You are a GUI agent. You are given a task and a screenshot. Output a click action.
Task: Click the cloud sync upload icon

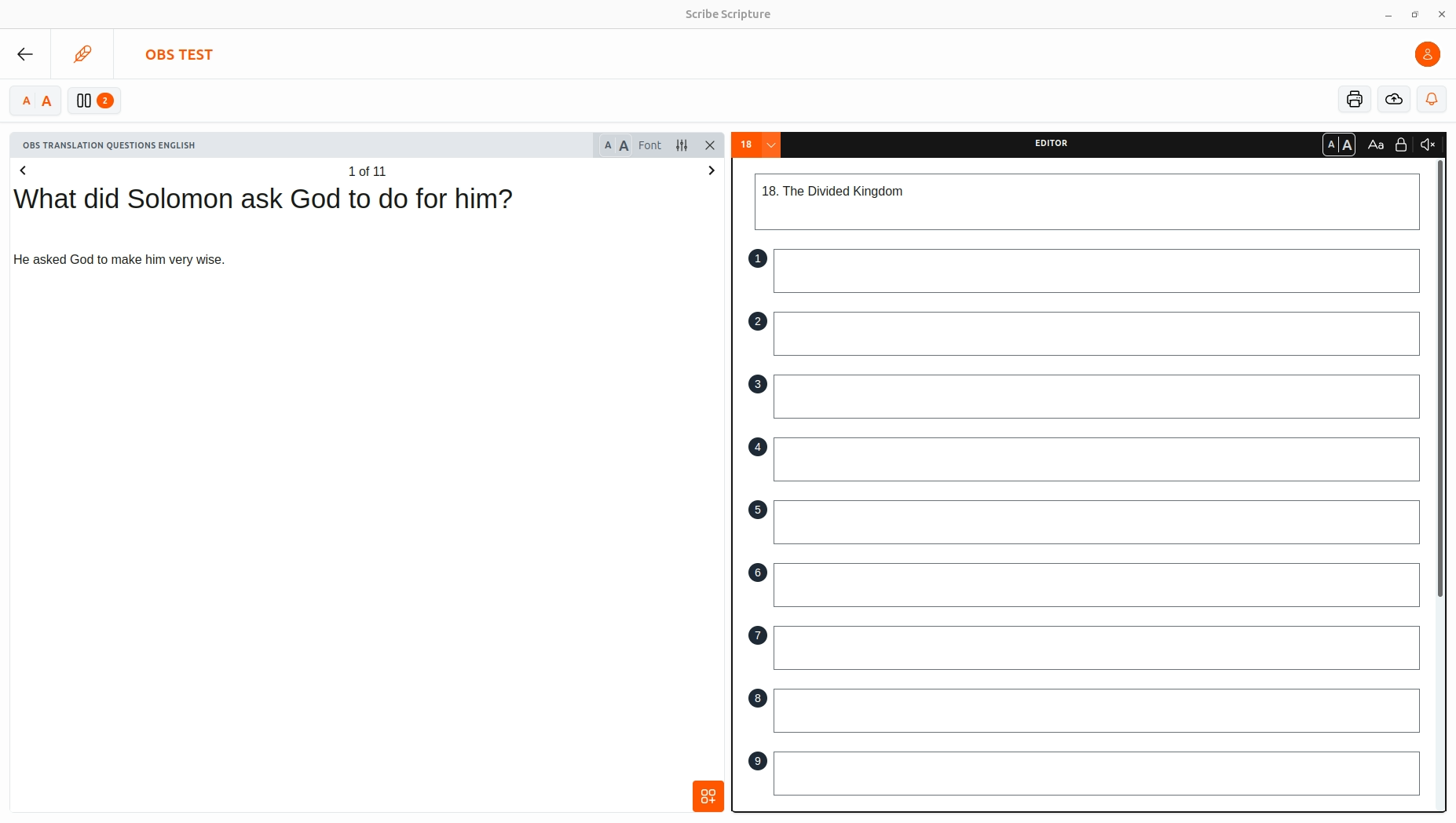[x=1393, y=100]
